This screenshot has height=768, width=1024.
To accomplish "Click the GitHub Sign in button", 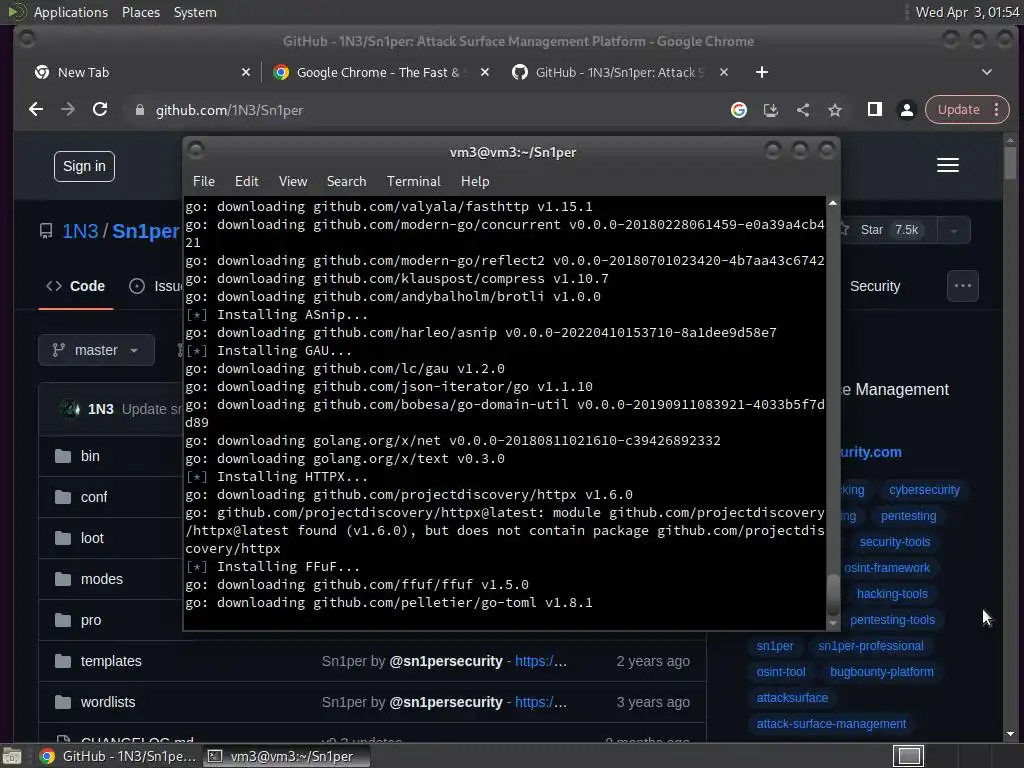I will coord(84,167).
